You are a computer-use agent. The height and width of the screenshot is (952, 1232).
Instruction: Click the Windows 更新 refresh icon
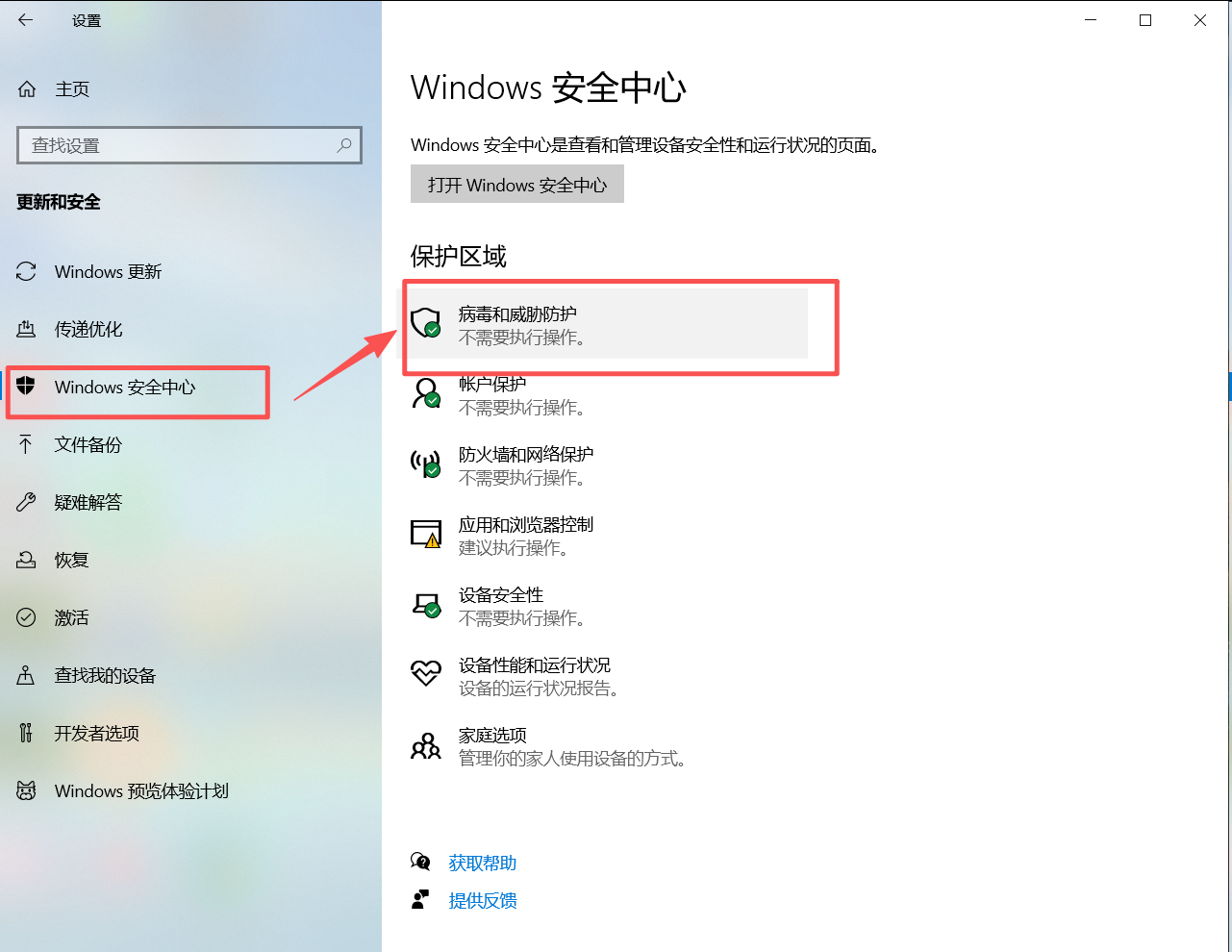pyautogui.click(x=26, y=272)
